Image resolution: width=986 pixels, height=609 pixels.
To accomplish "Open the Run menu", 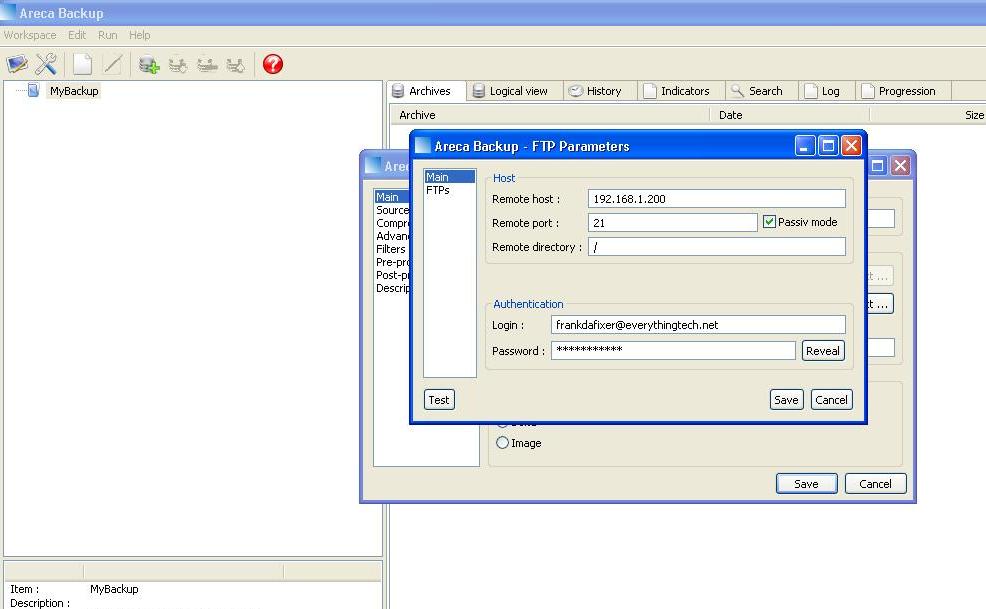I will pos(107,35).
